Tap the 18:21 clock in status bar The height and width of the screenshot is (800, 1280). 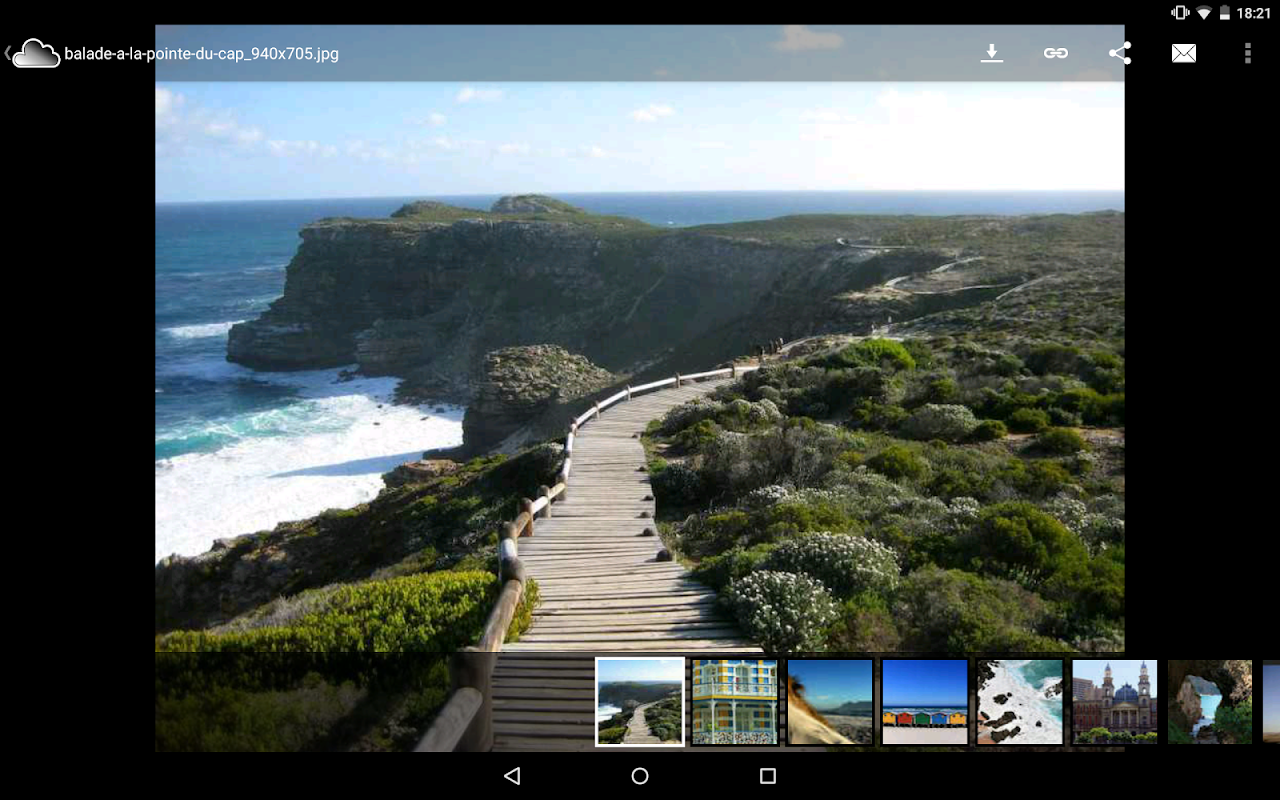1253,13
